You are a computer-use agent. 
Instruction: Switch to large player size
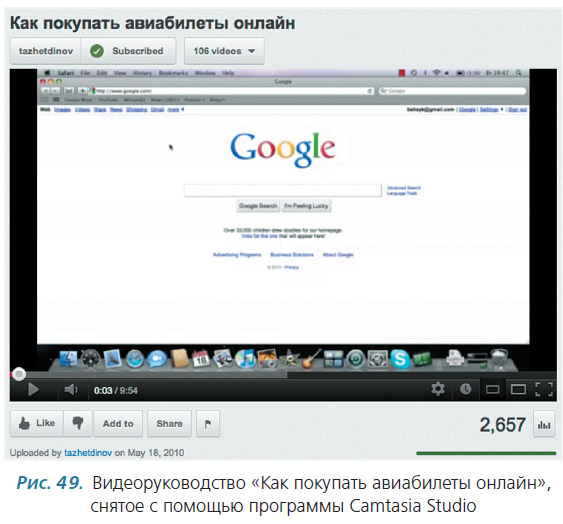pyautogui.click(x=518, y=389)
